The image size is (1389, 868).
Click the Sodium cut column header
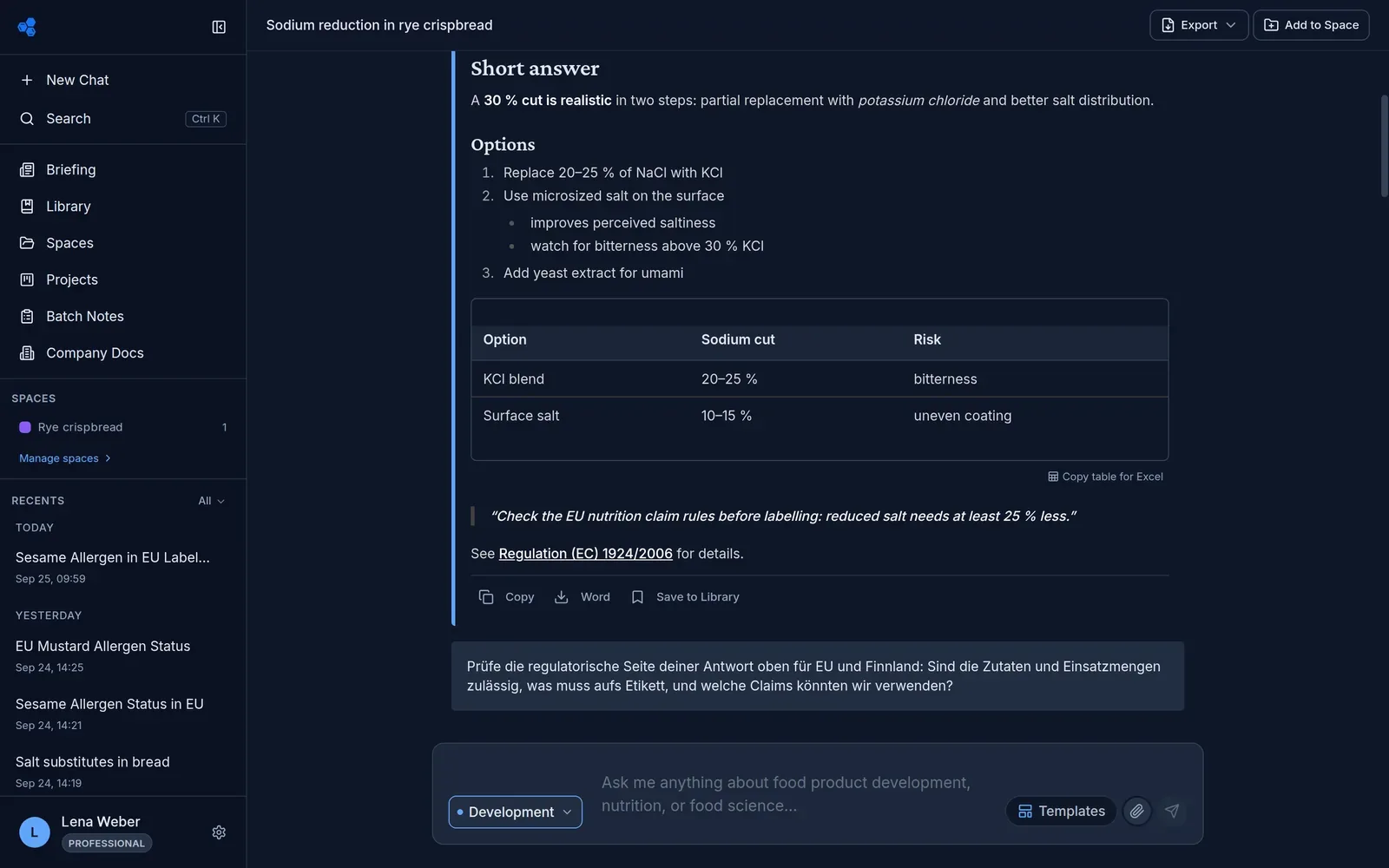tap(738, 339)
